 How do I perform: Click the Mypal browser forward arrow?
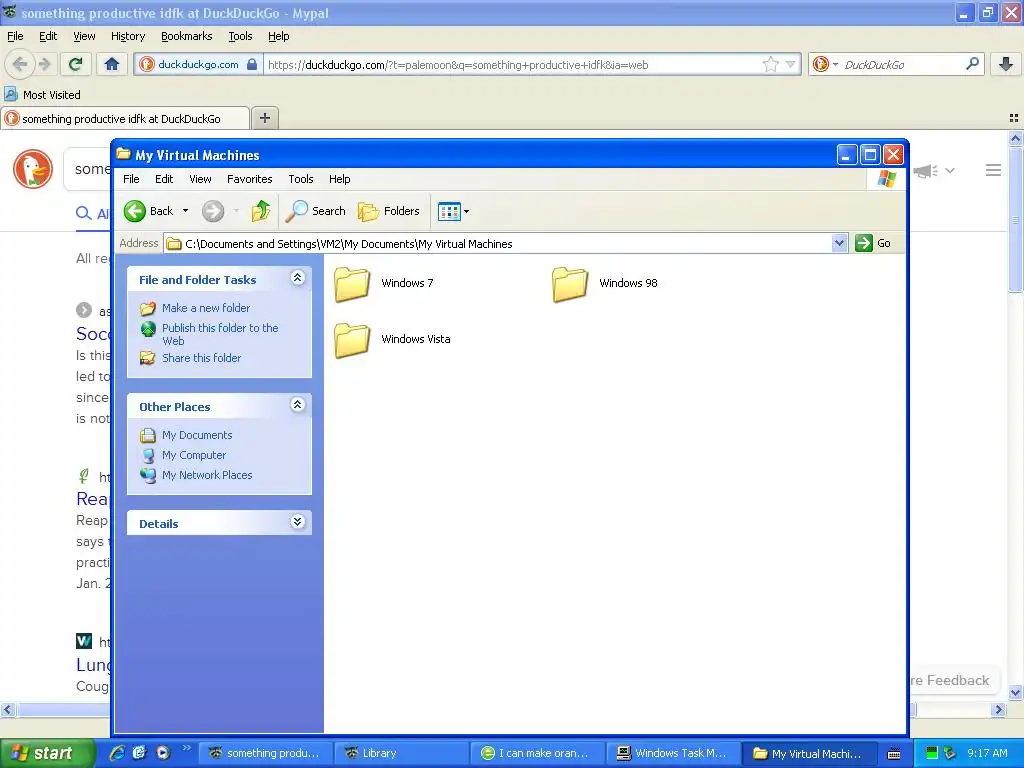click(44, 64)
